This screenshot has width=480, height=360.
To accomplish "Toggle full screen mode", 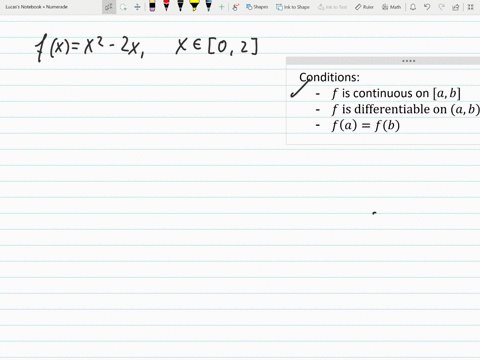I will [x=471, y=7].
